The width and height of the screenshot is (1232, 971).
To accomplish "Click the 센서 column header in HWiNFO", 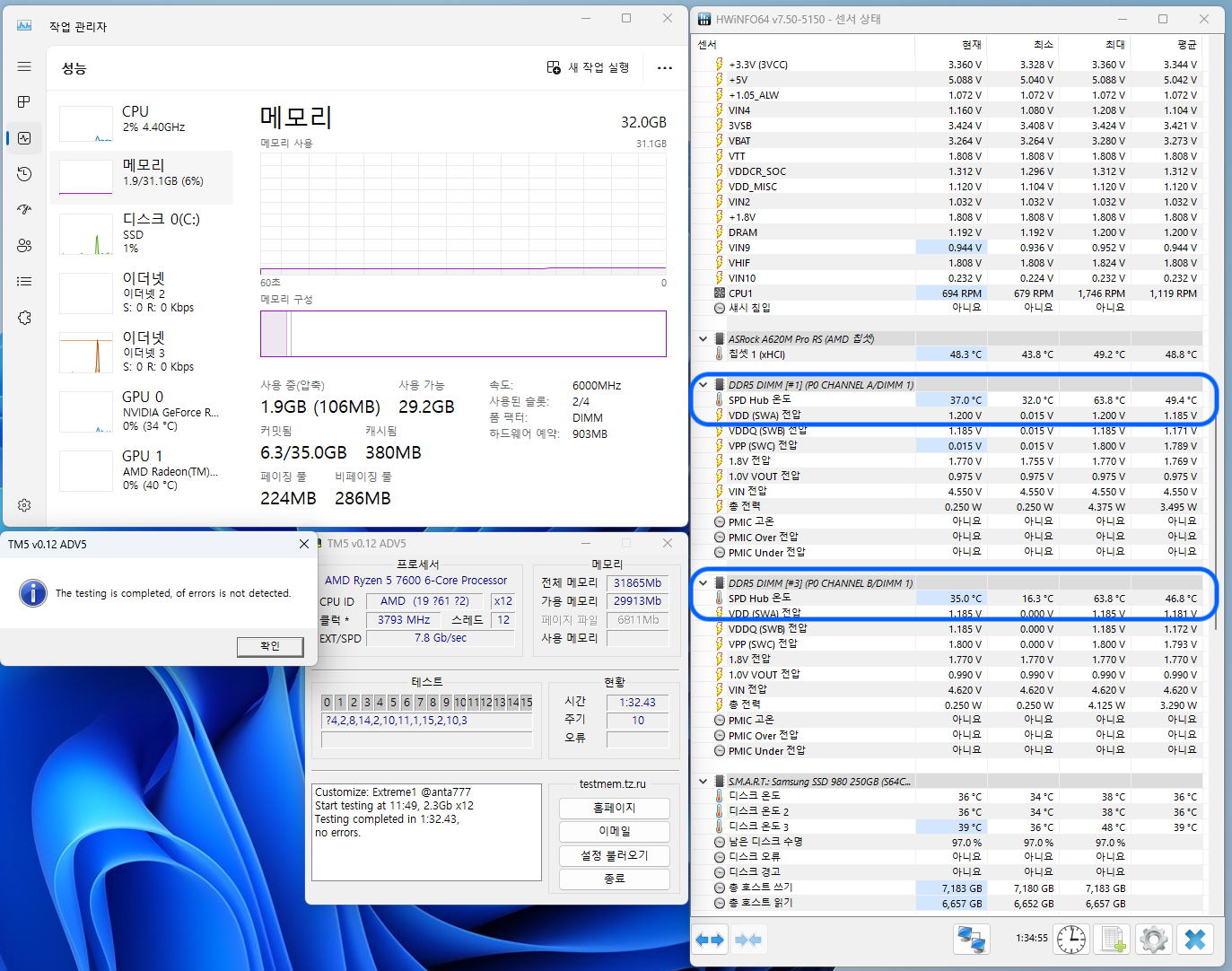I will pyautogui.click(x=804, y=44).
